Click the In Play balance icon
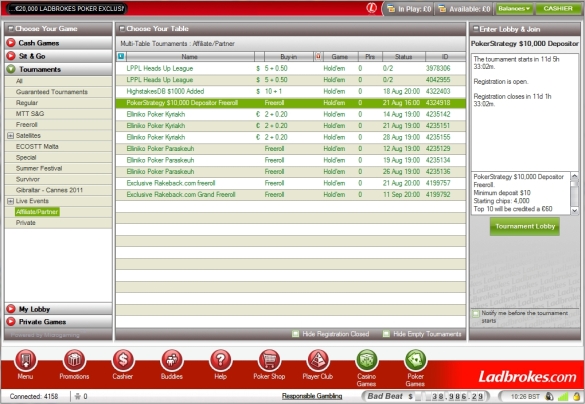Screen dimensions: 585x404 coord(391,9)
